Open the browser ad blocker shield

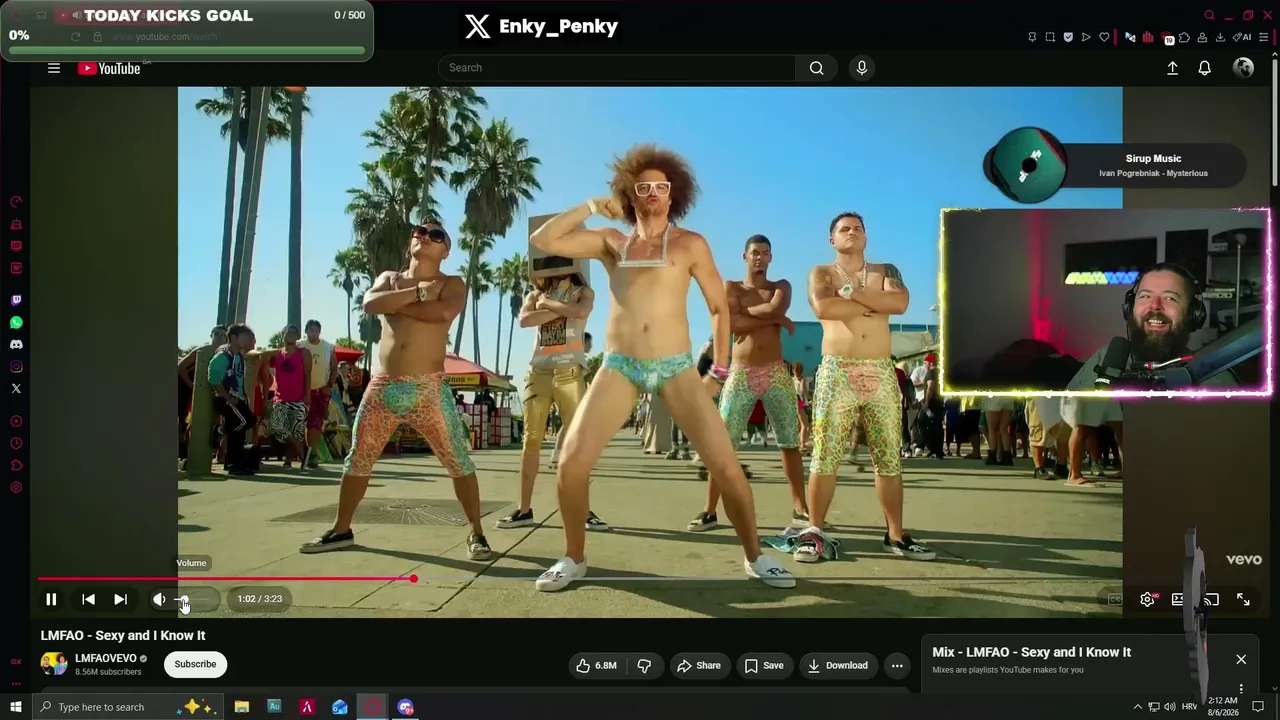[x=1068, y=37]
